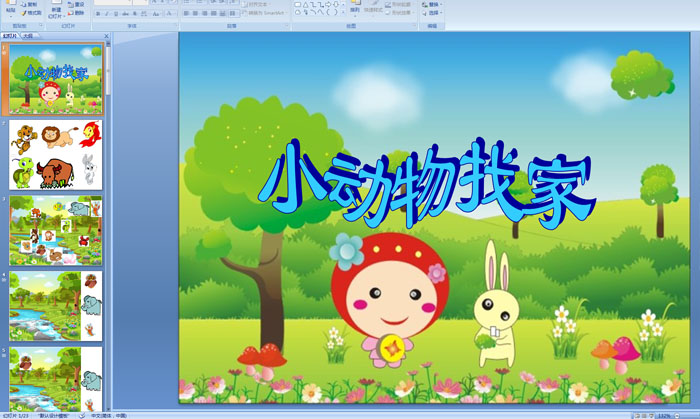Click the Reset (重设) slide button
The width and height of the screenshot is (700, 419).
point(78,4)
